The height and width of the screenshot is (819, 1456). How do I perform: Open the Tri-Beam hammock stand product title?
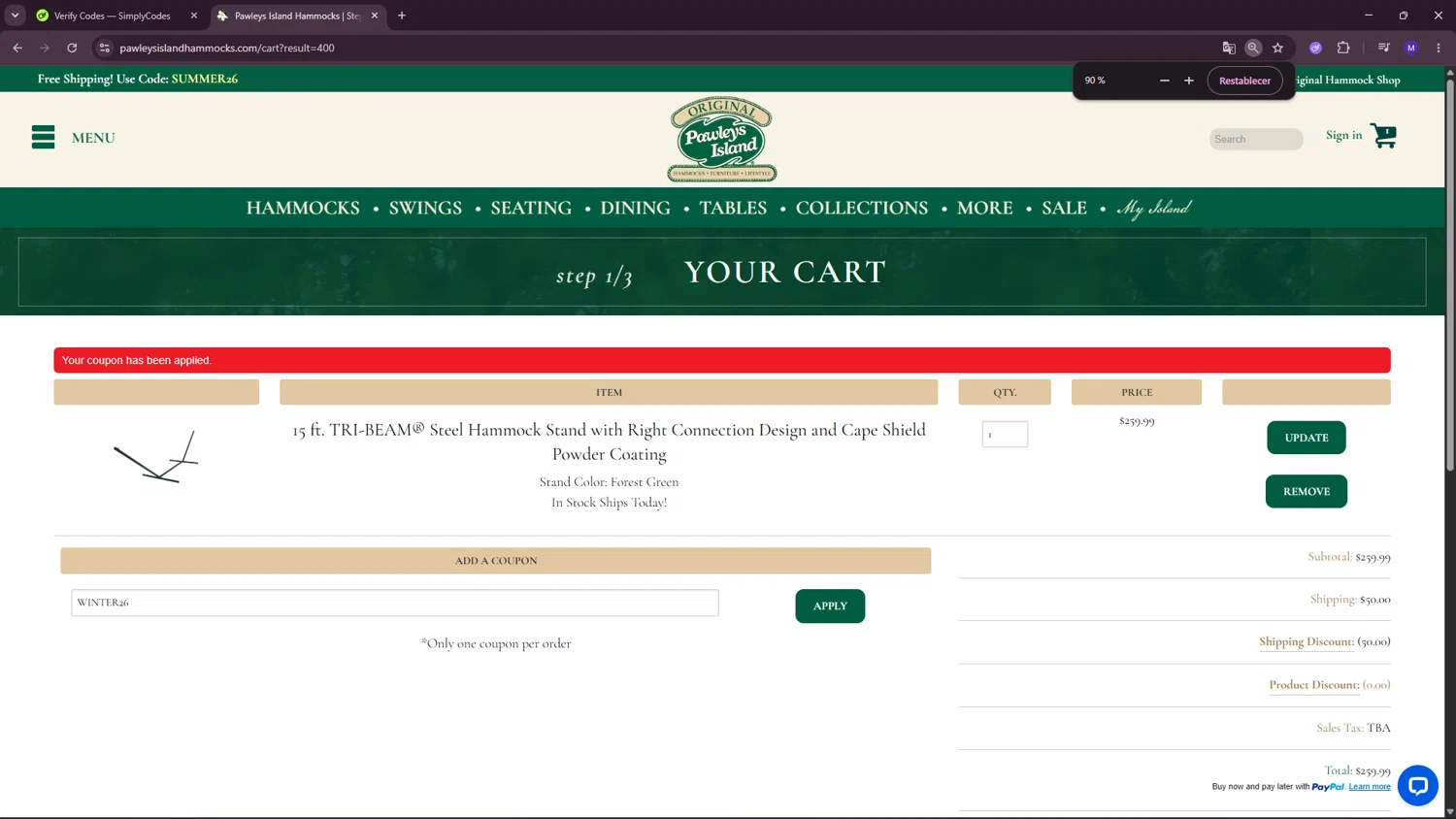(609, 442)
